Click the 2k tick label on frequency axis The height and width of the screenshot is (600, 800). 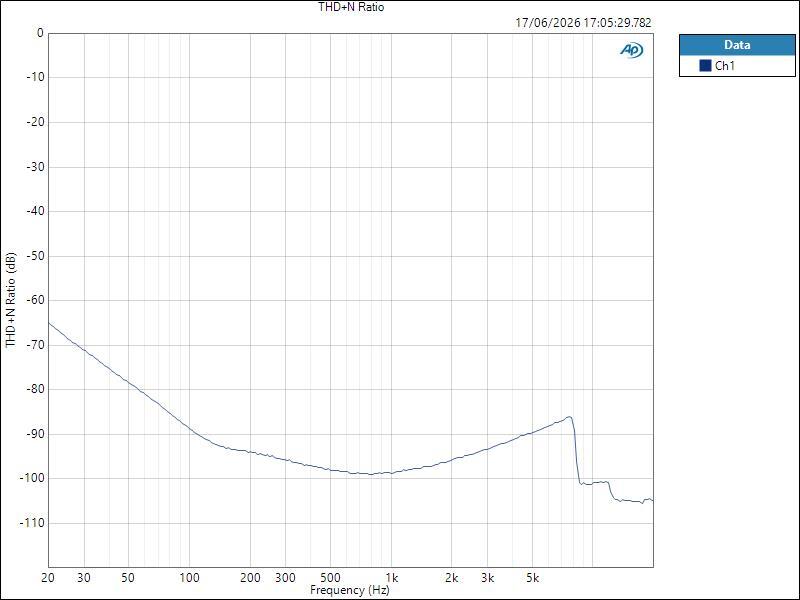[x=452, y=578]
